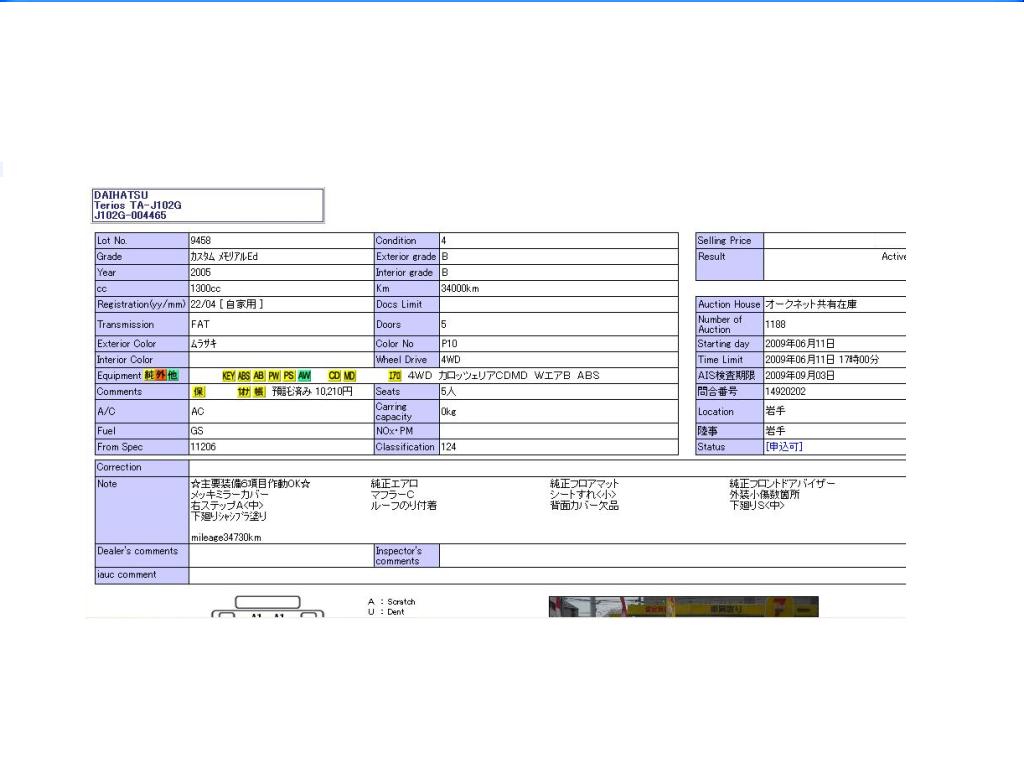The width and height of the screenshot is (1024, 768).
Task: Click carrying capacity 0kg
Action: pyautogui.click(x=449, y=411)
